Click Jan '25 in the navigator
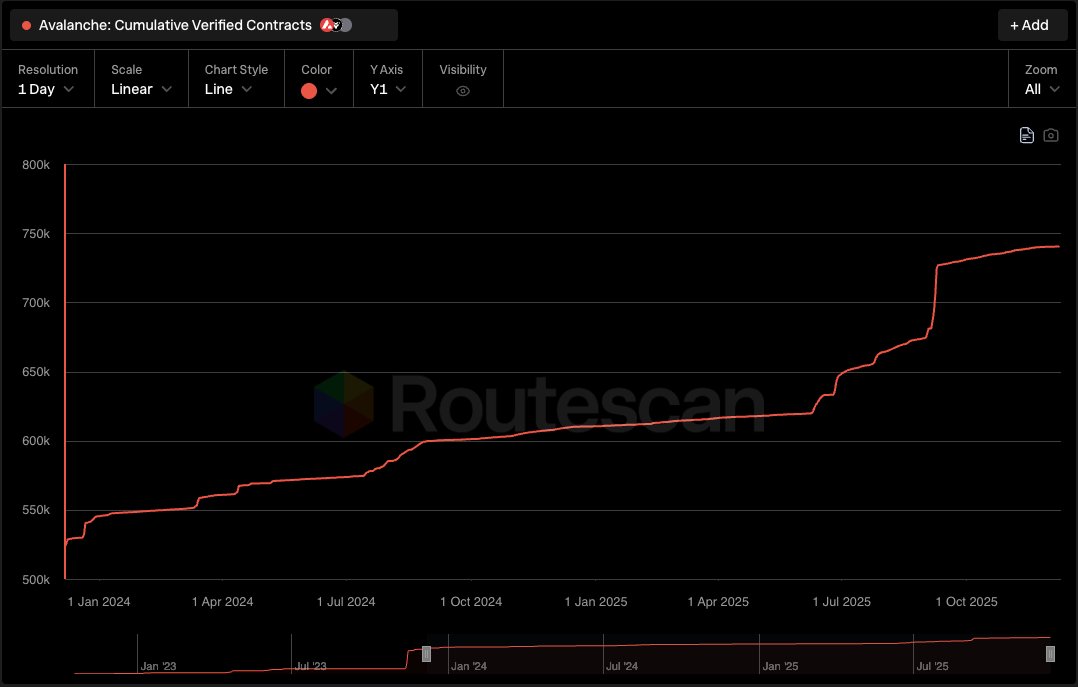 pyautogui.click(x=780, y=666)
